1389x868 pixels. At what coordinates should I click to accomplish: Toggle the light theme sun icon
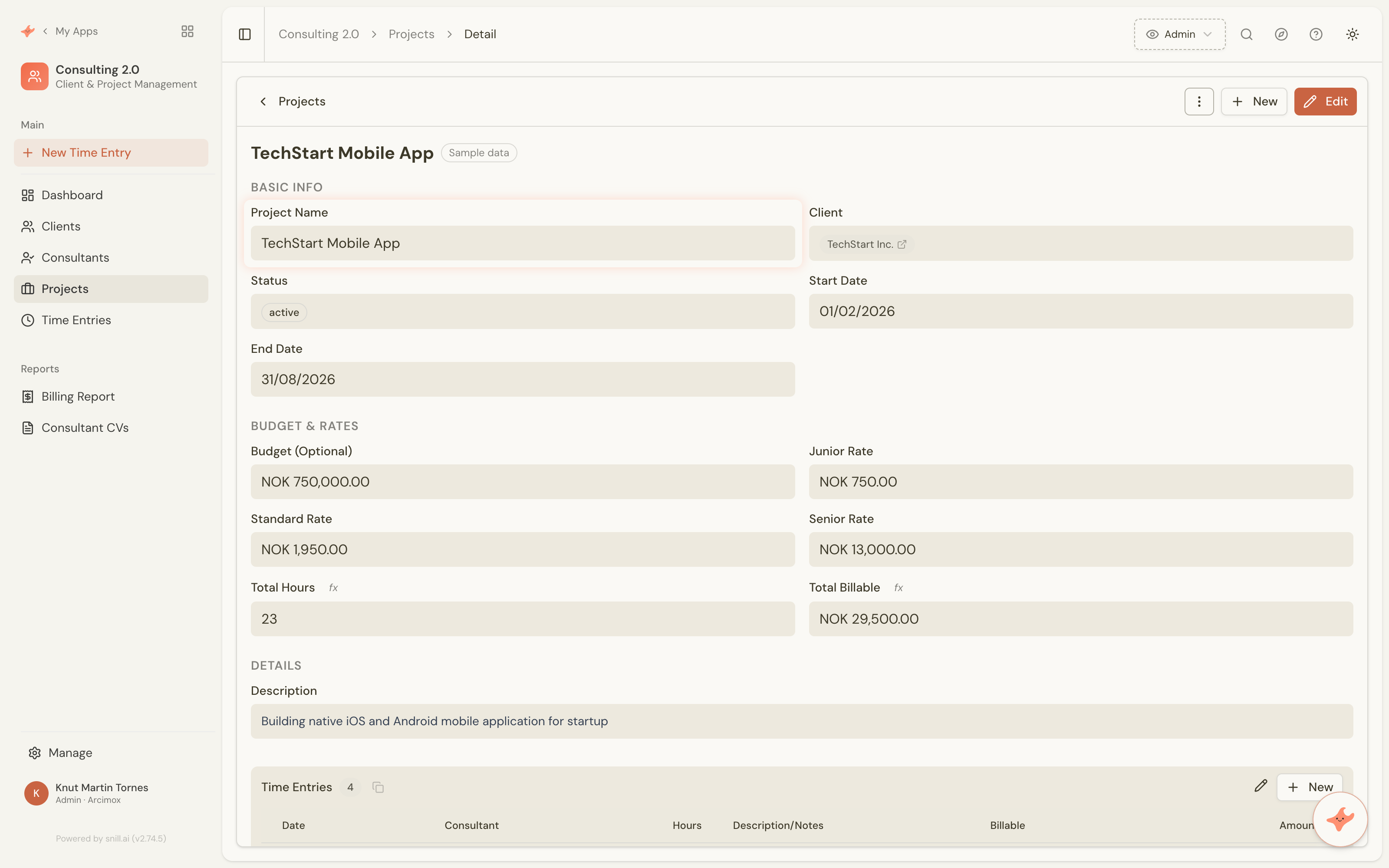pyautogui.click(x=1352, y=34)
